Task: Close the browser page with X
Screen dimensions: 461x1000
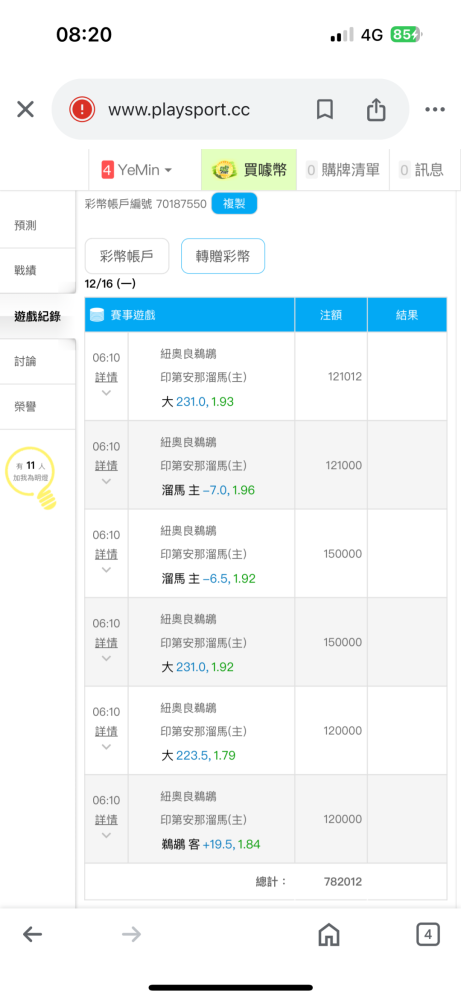Action: (x=25, y=110)
